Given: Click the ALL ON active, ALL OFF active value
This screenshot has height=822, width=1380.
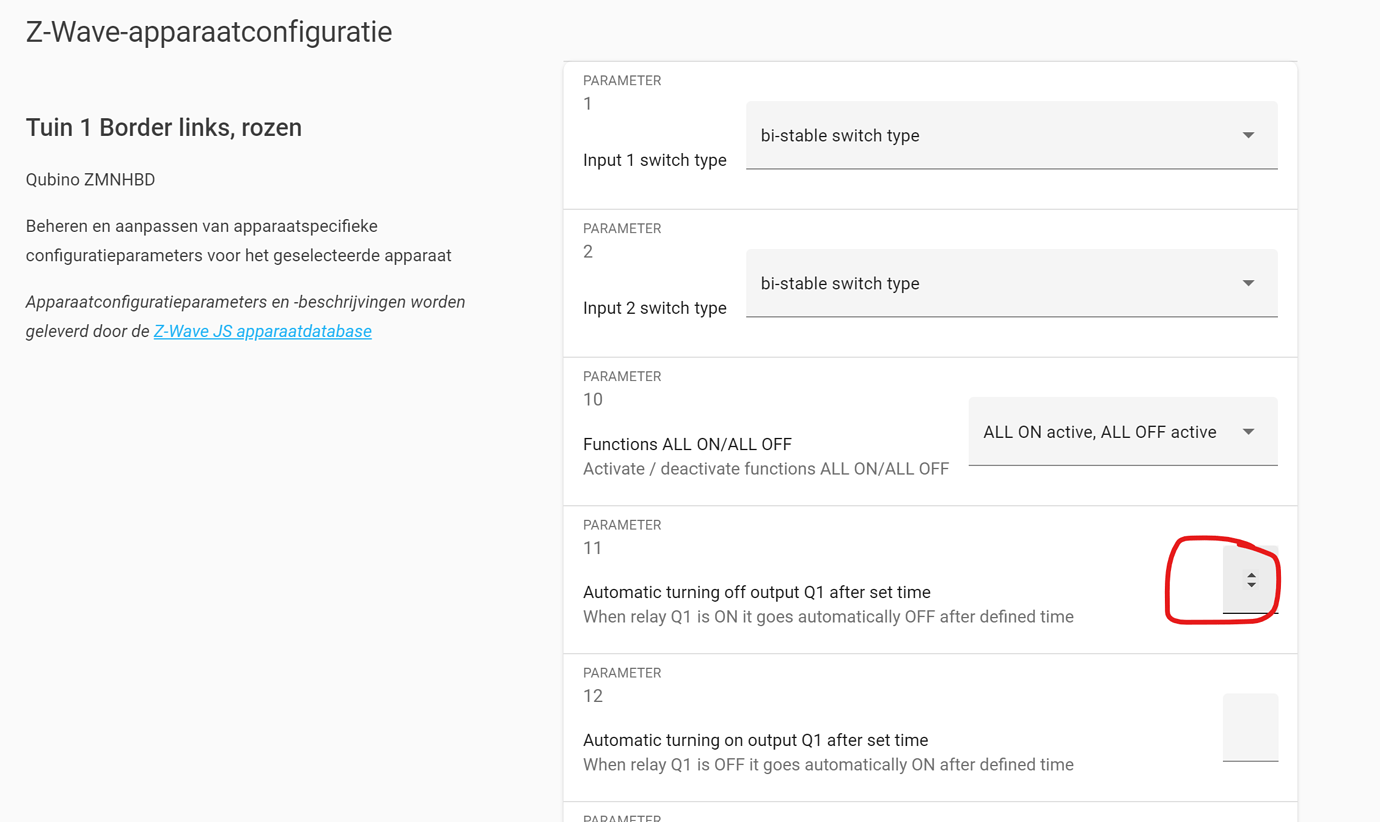Looking at the screenshot, I should coord(1100,431).
